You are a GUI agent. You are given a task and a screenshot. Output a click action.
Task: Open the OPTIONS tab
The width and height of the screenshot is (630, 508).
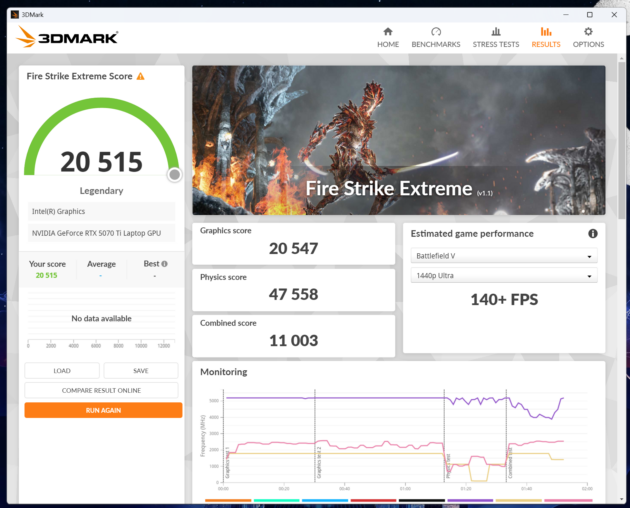588,38
